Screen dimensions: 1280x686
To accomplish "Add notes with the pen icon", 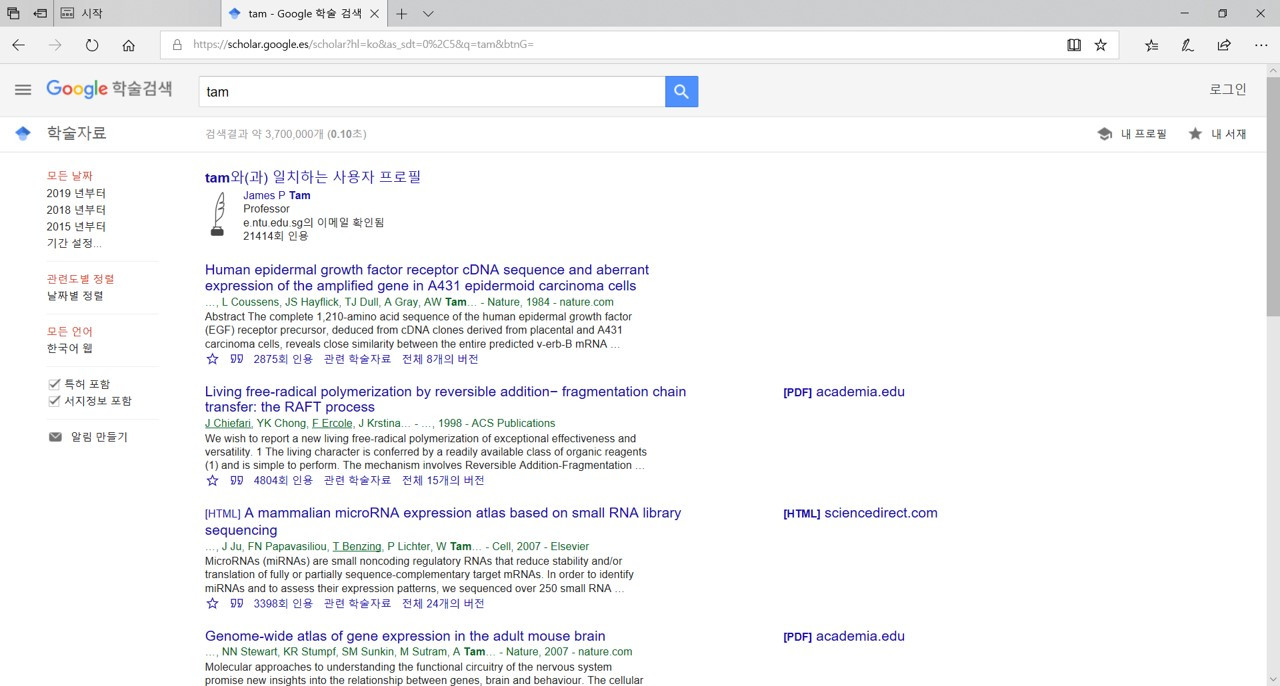I will pyautogui.click(x=1187, y=45).
